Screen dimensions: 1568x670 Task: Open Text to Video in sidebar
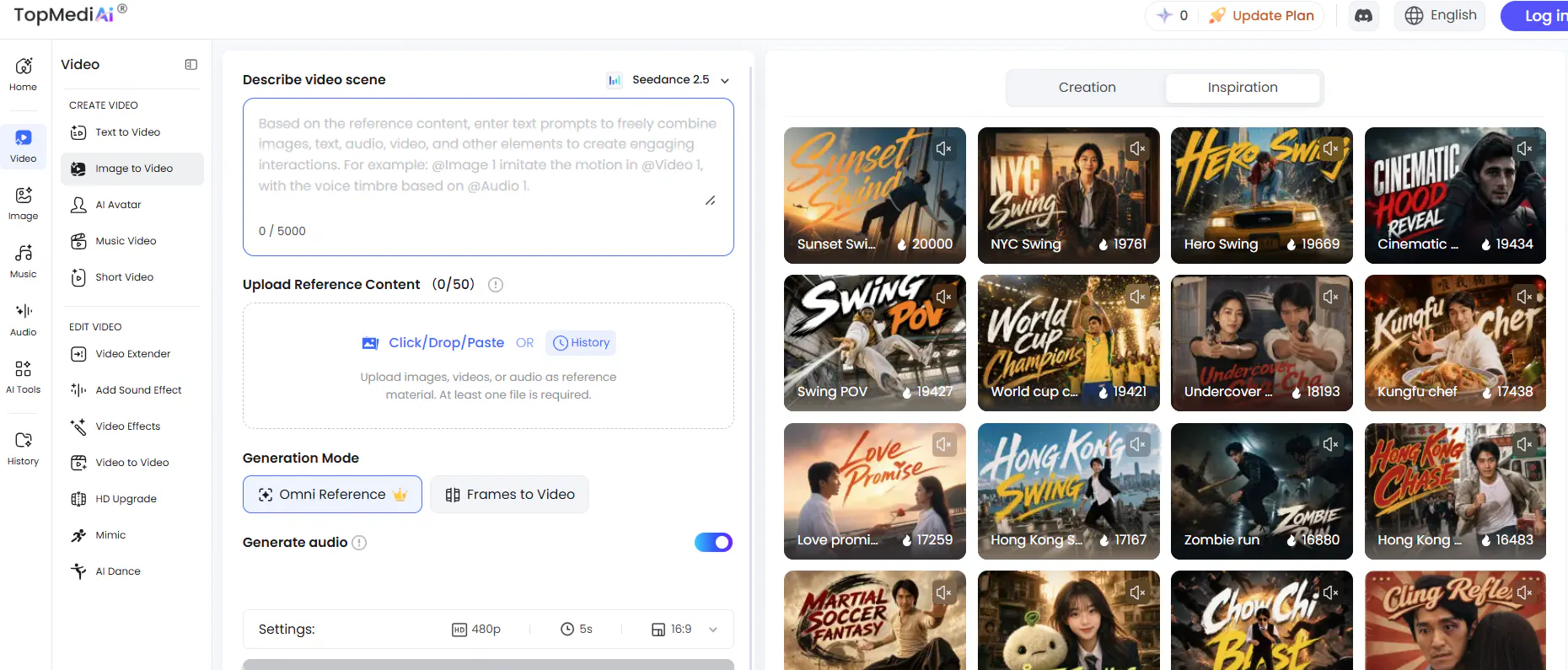[132, 132]
